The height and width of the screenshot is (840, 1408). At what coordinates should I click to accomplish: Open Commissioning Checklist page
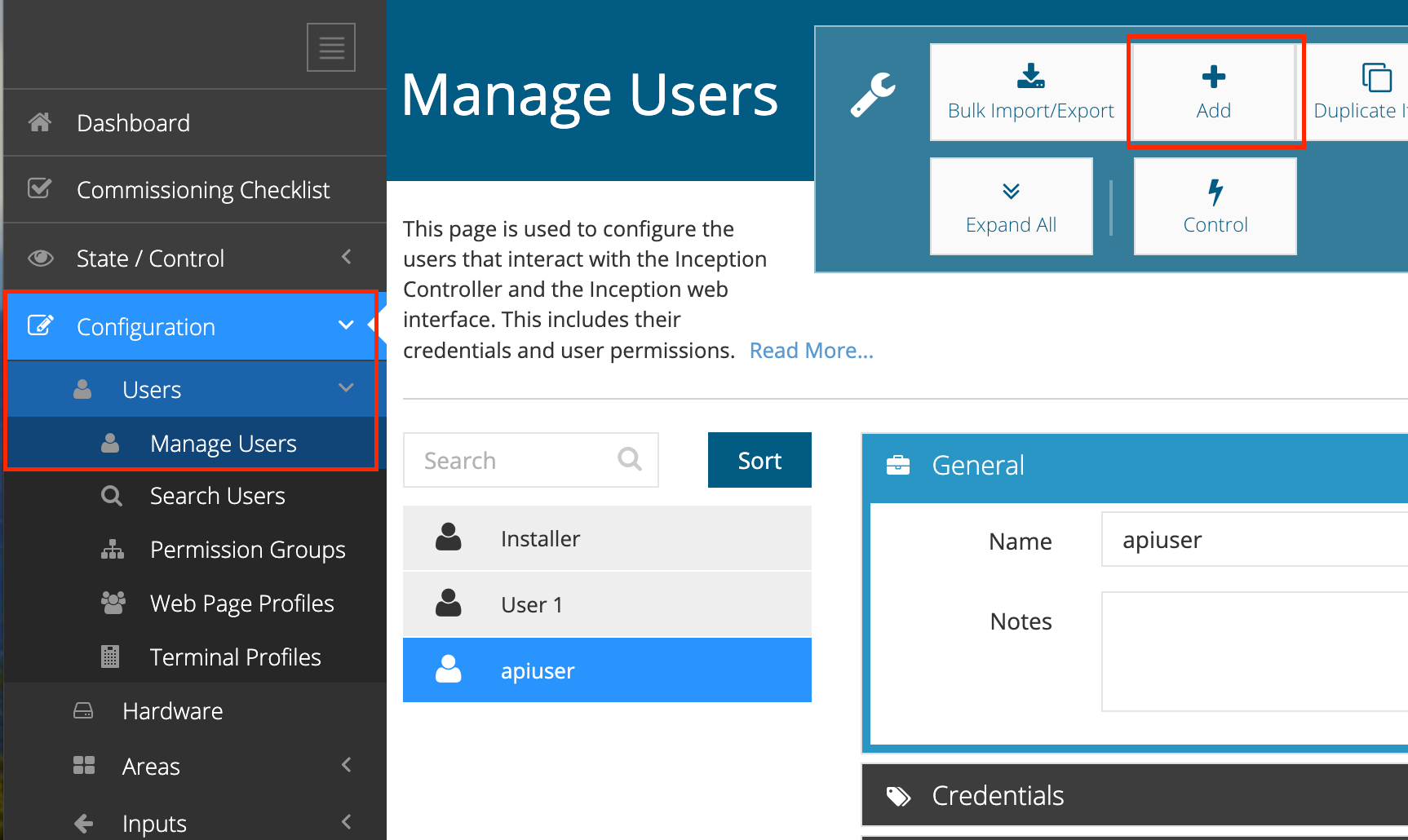(x=202, y=190)
